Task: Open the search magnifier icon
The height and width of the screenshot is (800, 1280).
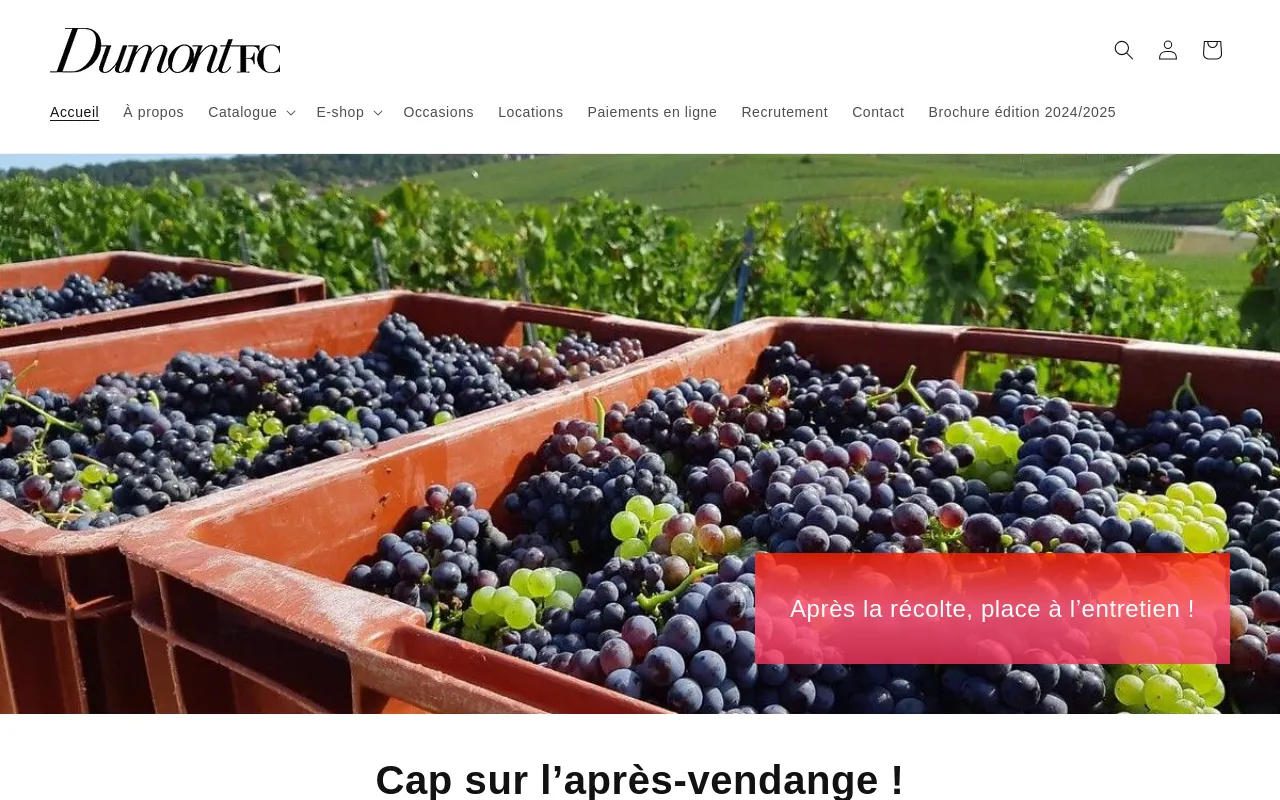Action: point(1124,50)
